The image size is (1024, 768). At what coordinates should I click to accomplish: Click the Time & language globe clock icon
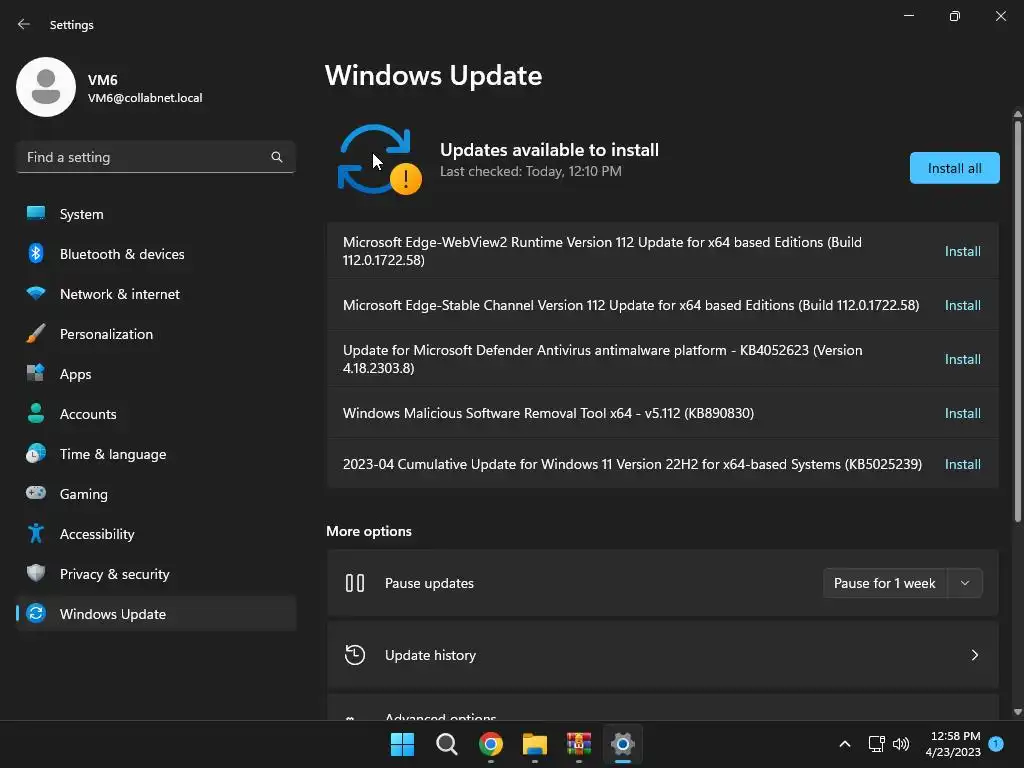(36, 453)
